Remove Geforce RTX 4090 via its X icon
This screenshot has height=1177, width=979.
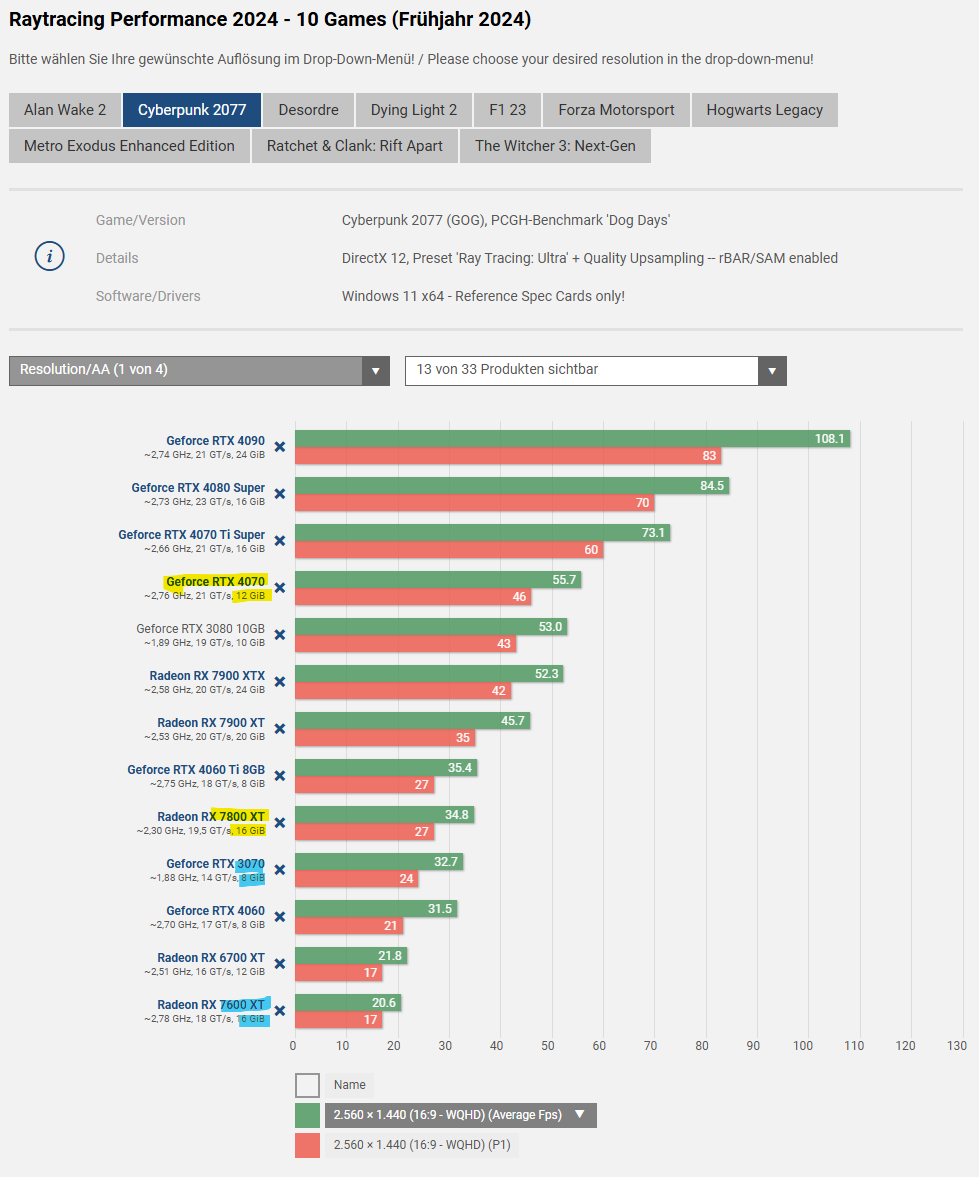280,447
